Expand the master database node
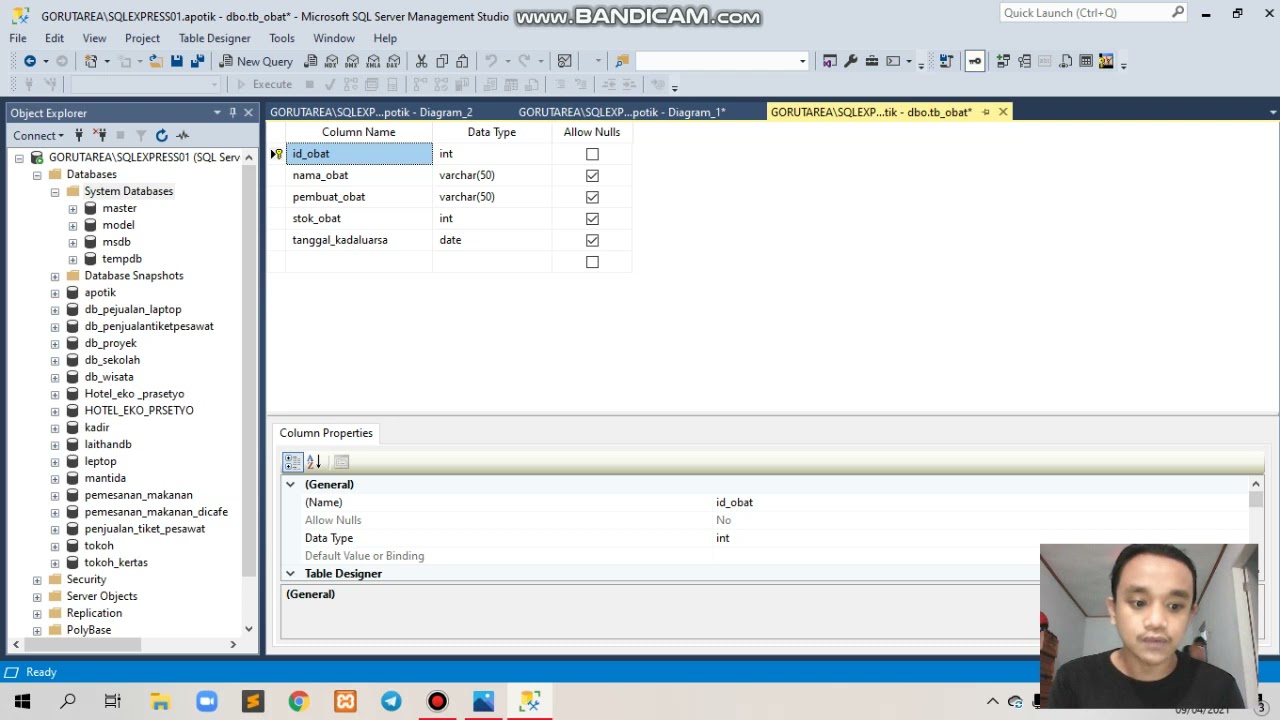This screenshot has width=1280, height=720. (x=73, y=208)
